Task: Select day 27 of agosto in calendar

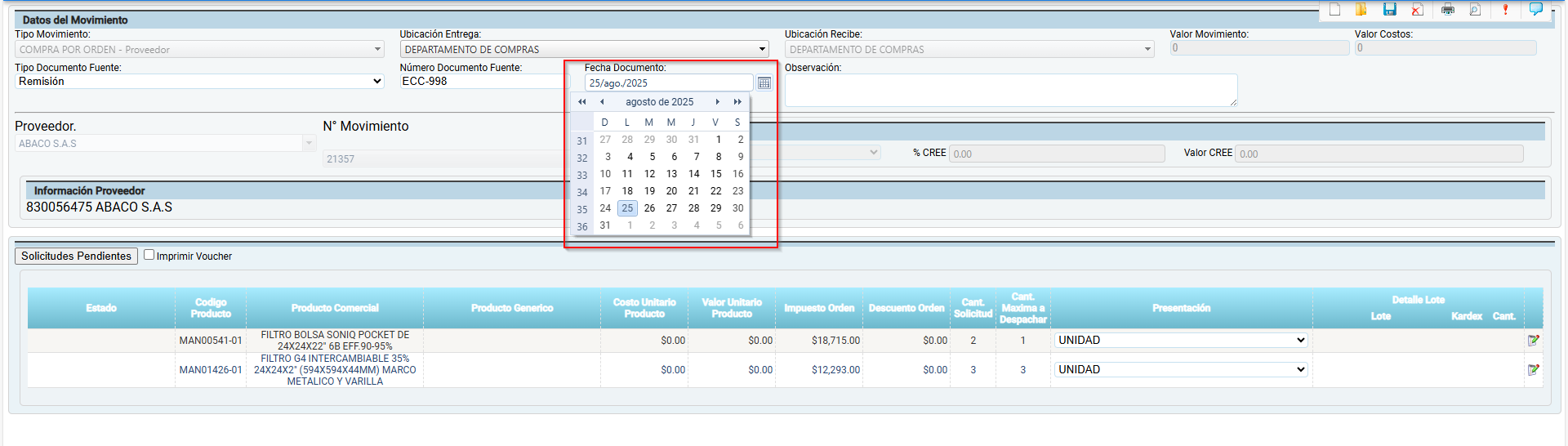Action: click(671, 208)
